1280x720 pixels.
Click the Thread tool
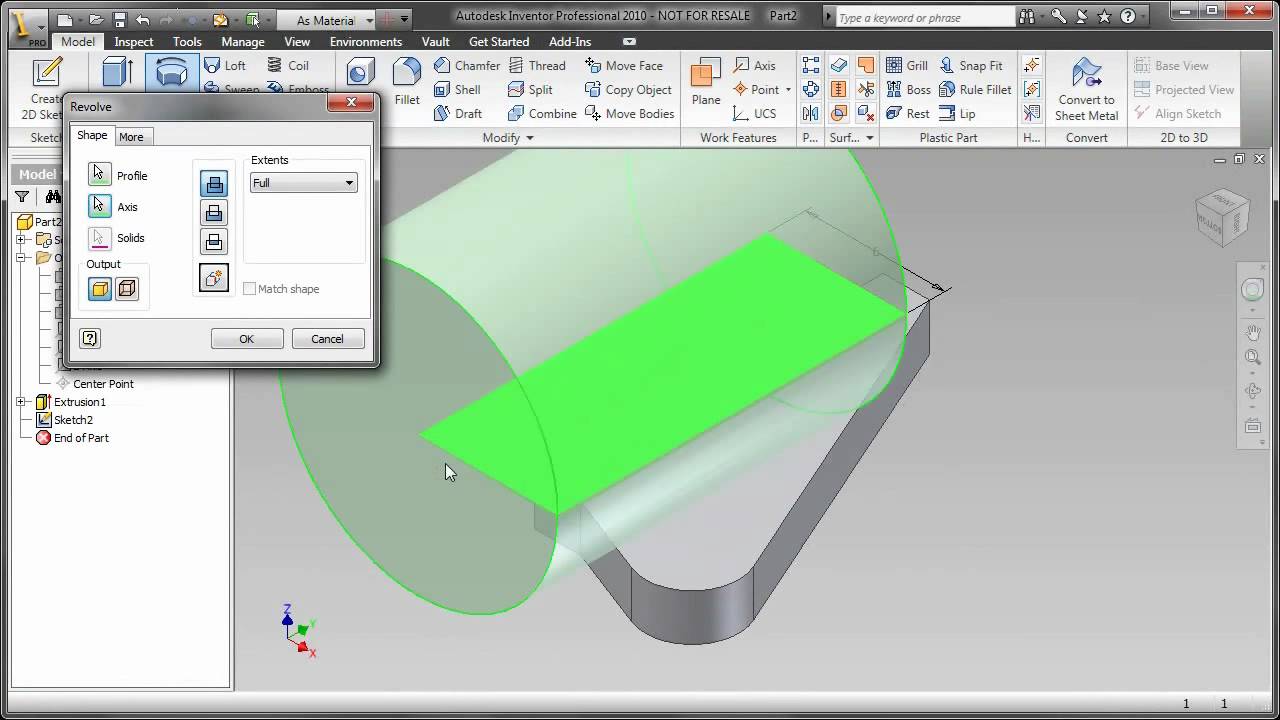pos(537,65)
